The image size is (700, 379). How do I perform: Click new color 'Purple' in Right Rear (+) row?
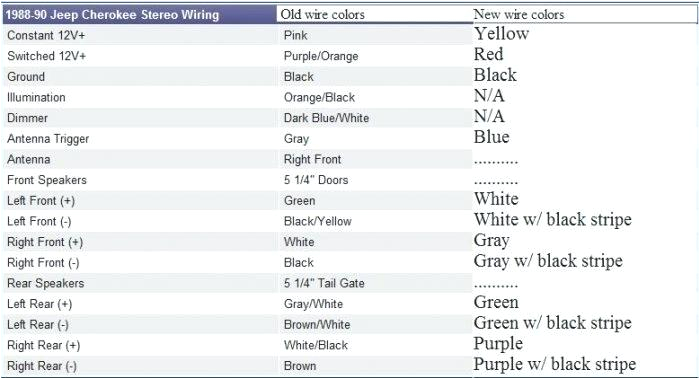coord(498,344)
